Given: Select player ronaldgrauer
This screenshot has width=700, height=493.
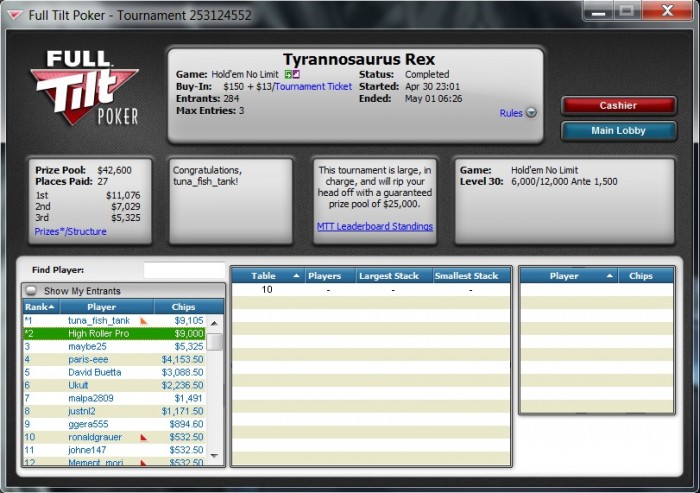Looking at the screenshot, I should [114, 437].
